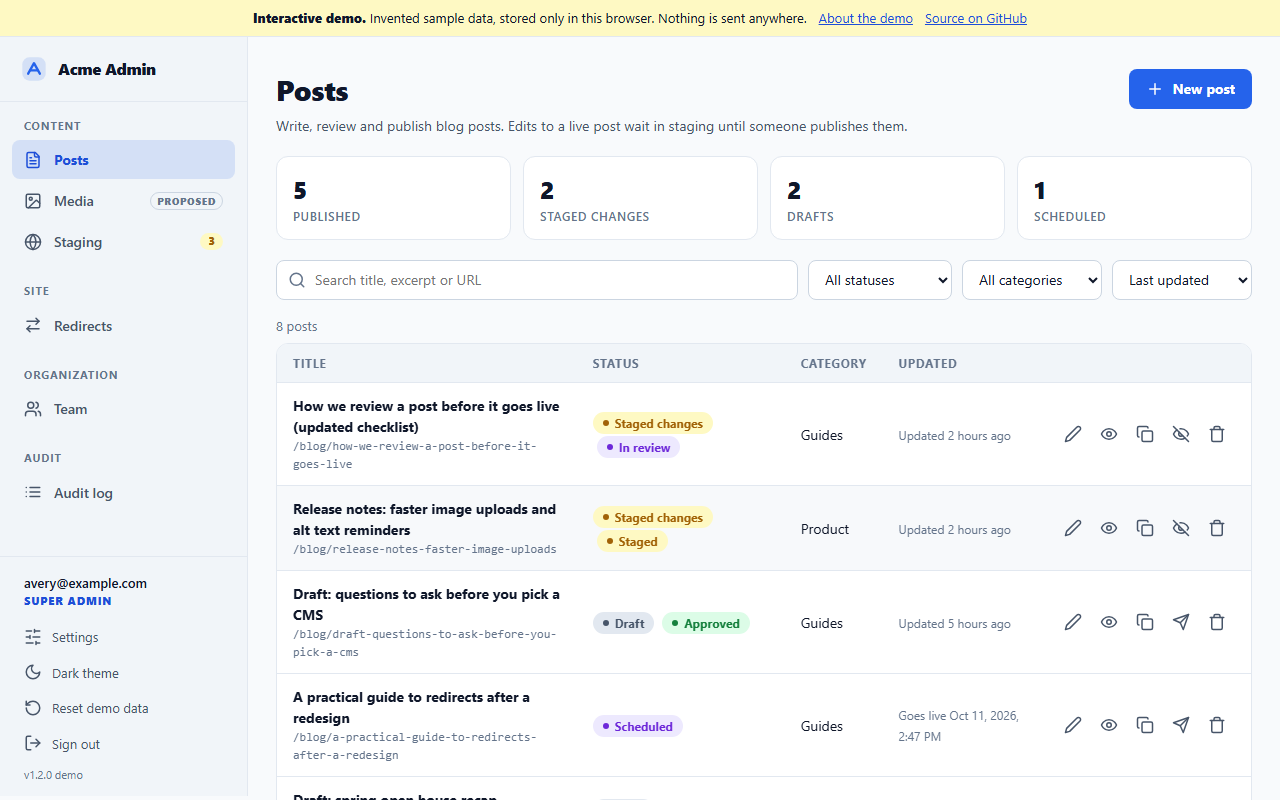Navigate to Staging in the sidebar
This screenshot has width=1280, height=800.
coord(124,242)
